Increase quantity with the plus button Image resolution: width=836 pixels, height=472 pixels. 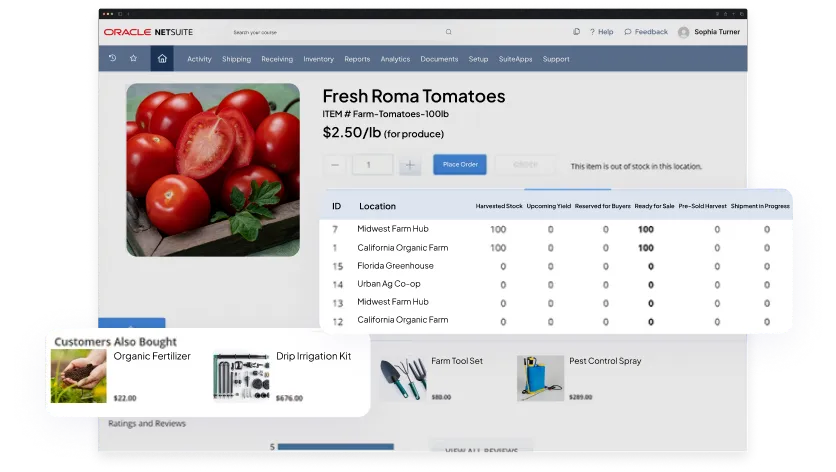409,165
